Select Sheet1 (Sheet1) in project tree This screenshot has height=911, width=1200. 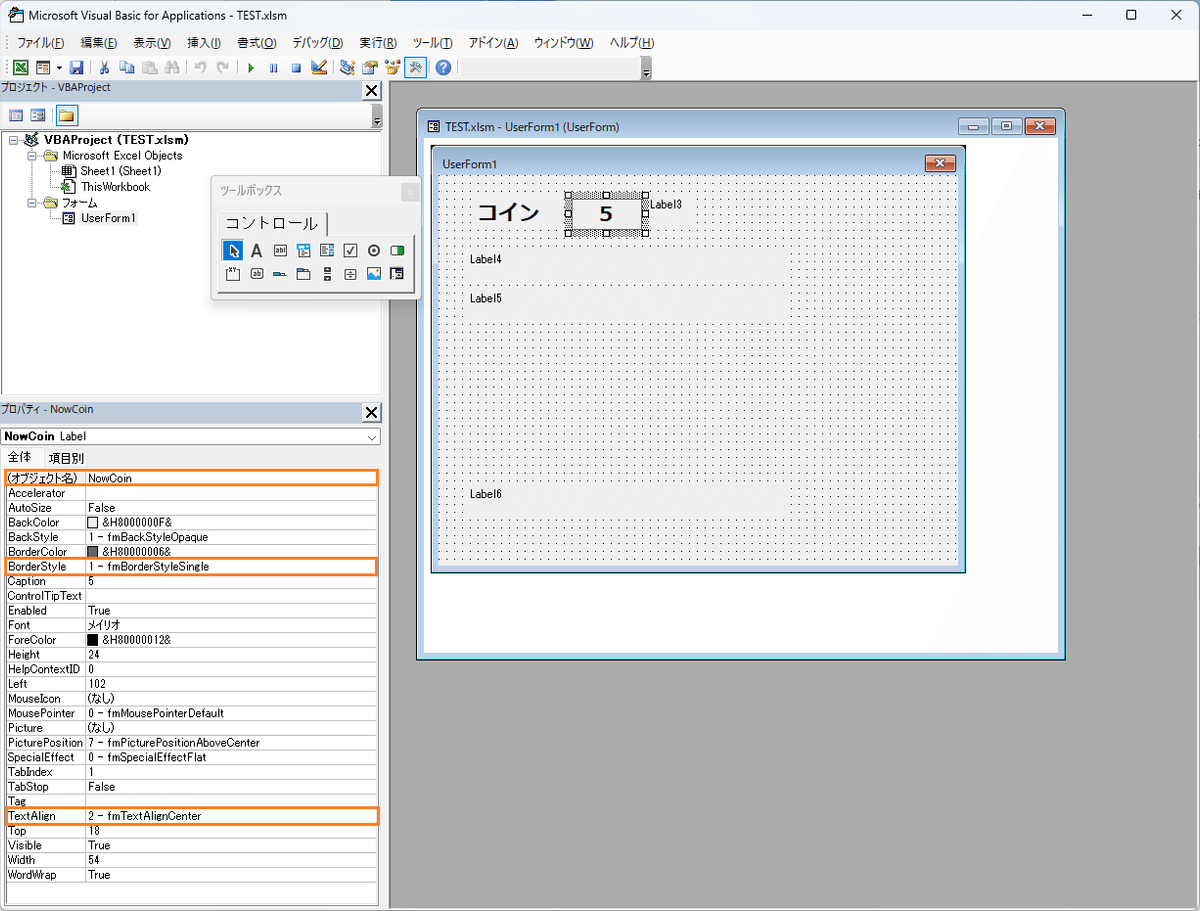121,171
